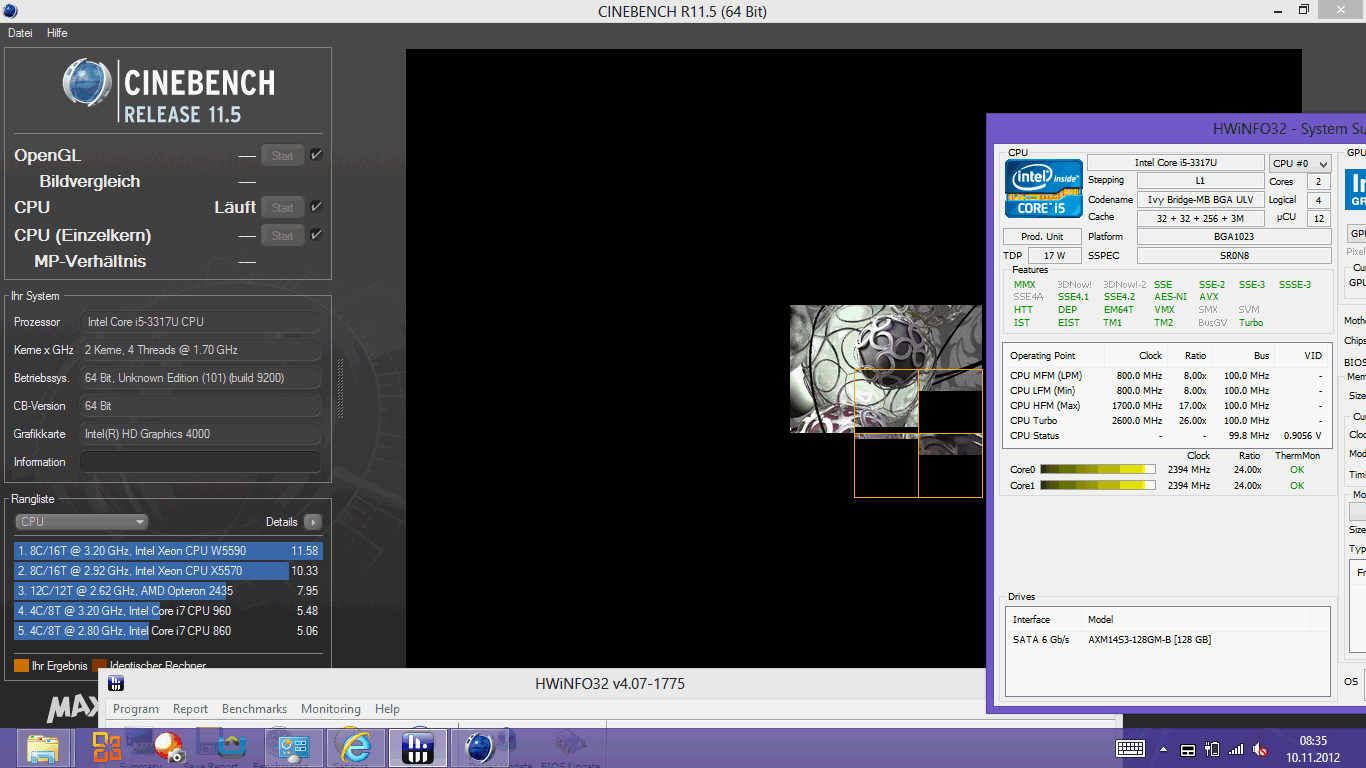Expand ranking Details arrow button
Viewport: 1366px width, 768px height.
313,522
